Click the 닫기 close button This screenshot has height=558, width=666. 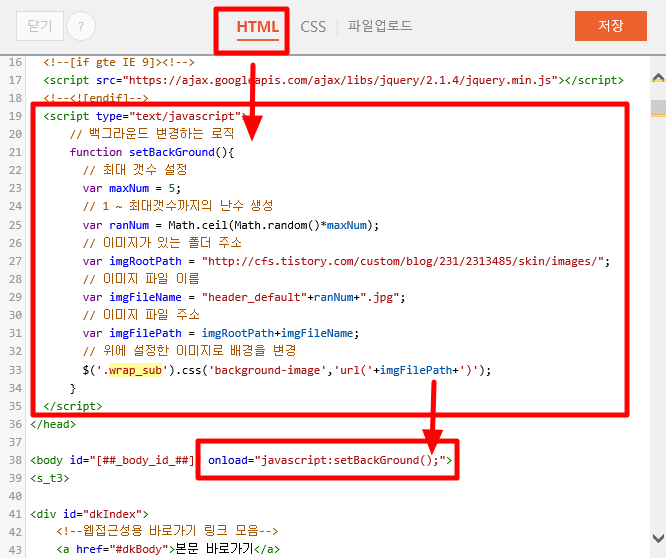(40, 26)
